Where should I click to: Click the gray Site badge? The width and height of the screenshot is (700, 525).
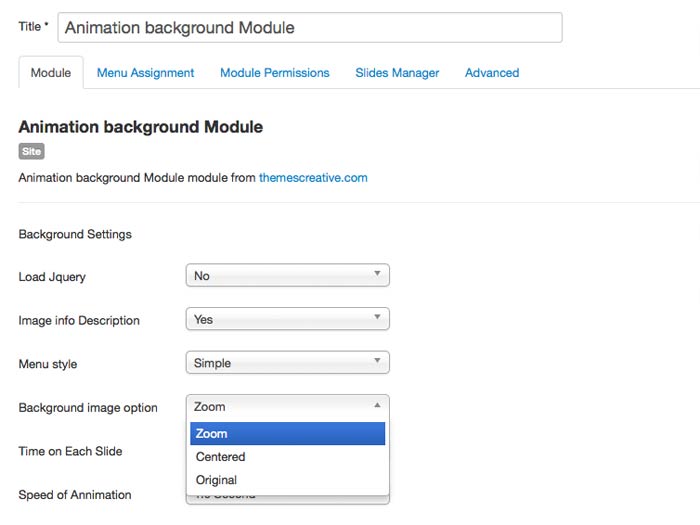(31, 152)
